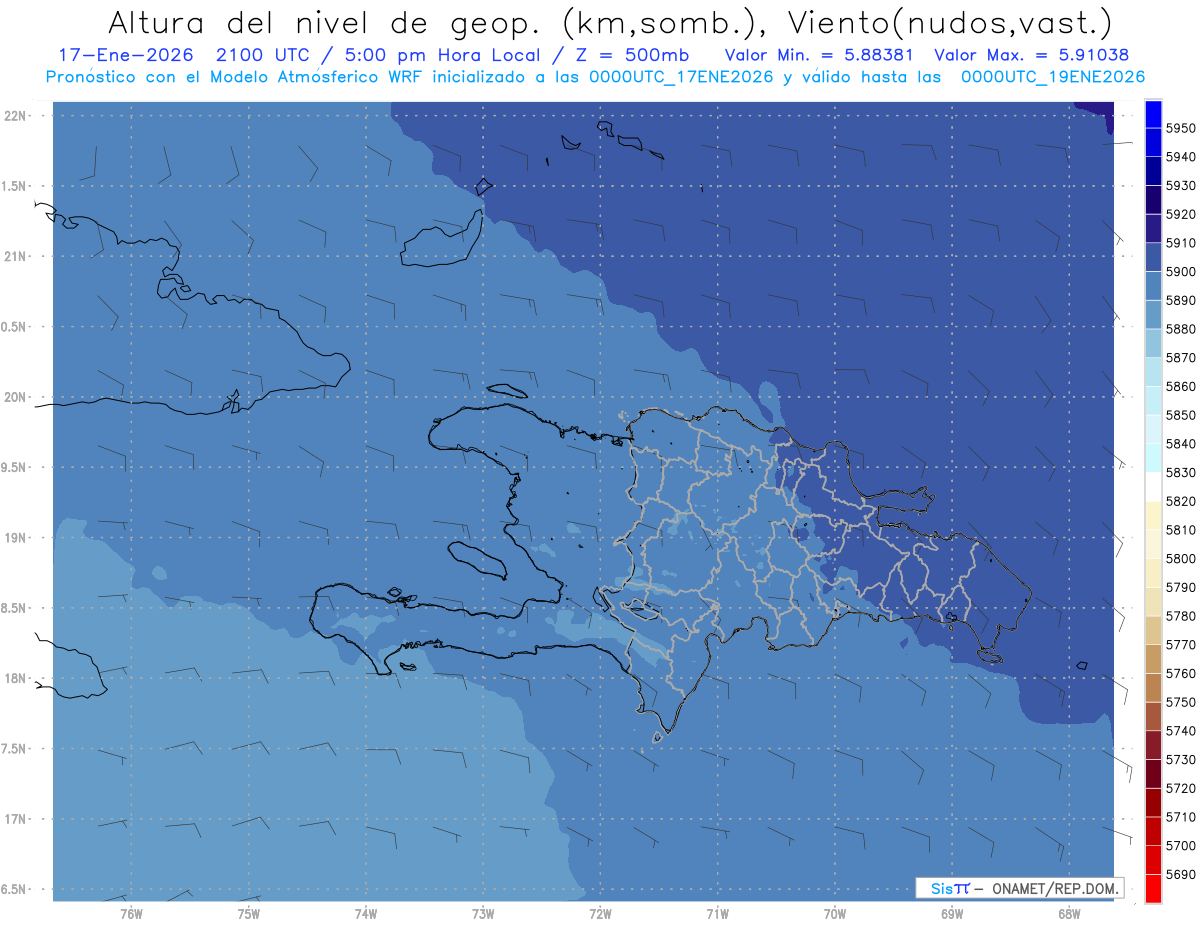Click the '74W' longitude label
Image resolution: width=1200 pixels, height=927 pixels.
pyautogui.click(x=365, y=914)
